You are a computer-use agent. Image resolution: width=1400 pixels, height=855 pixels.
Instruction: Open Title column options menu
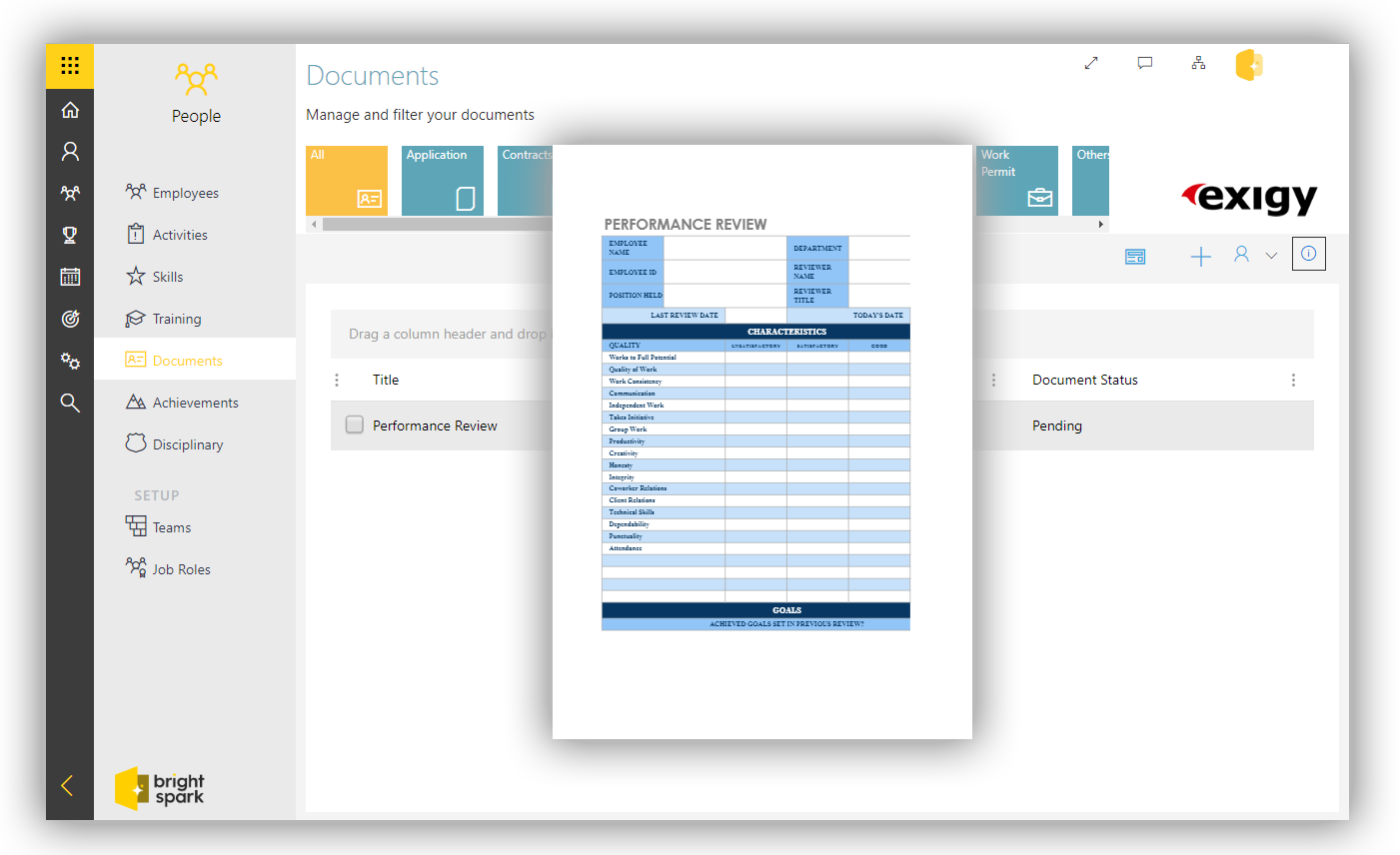pyautogui.click(x=337, y=380)
